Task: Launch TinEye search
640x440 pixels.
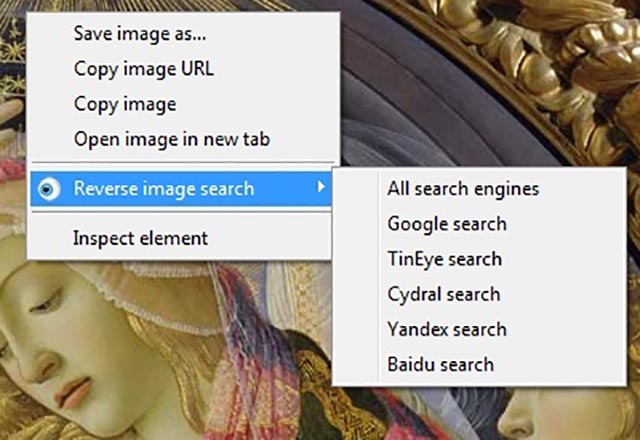Action: point(479,259)
